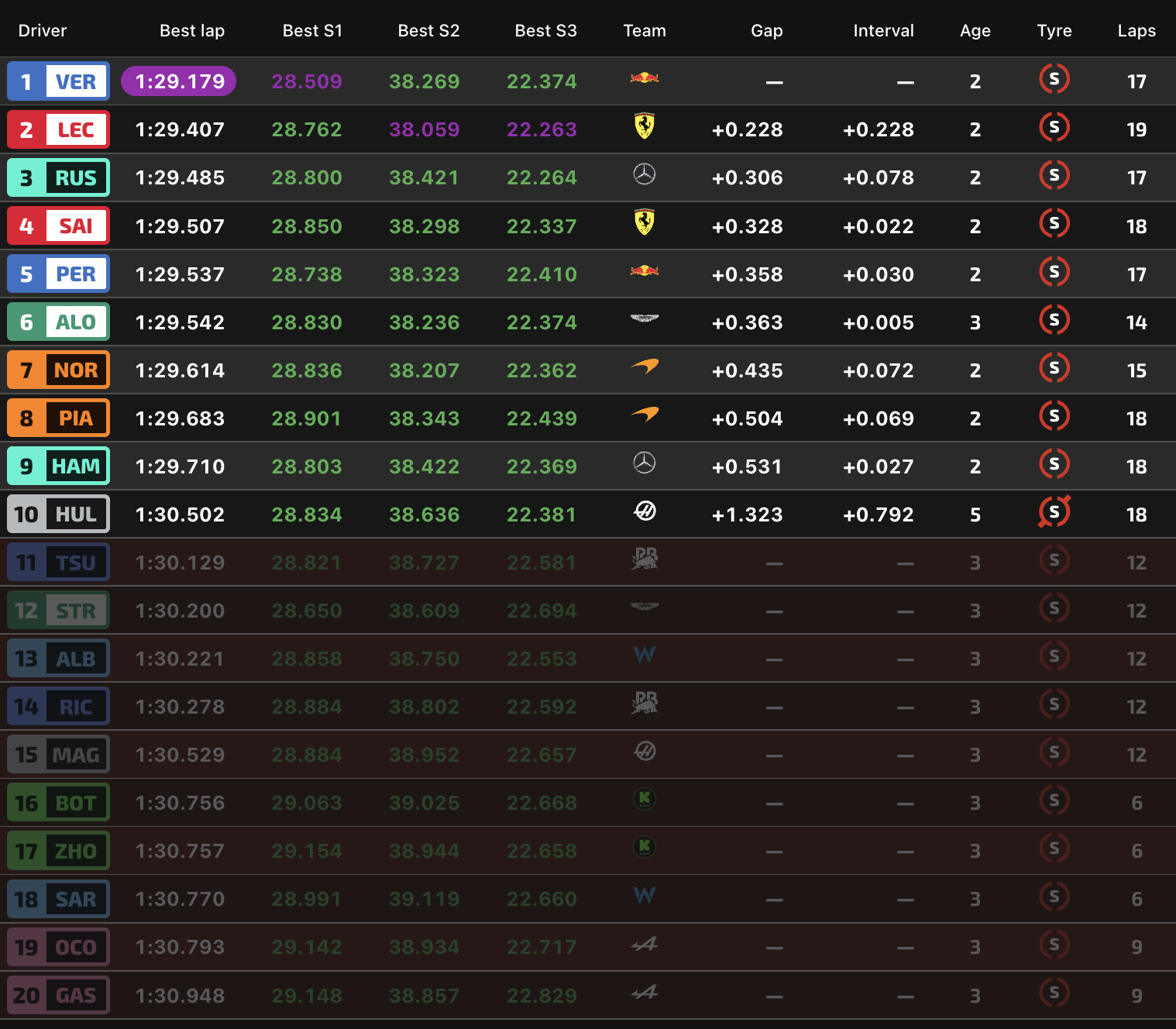Image resolution: width=1176 pixels, height=1029 pixels.
Task: Click the McLaren logo in Norris's row
Action: 644,367
